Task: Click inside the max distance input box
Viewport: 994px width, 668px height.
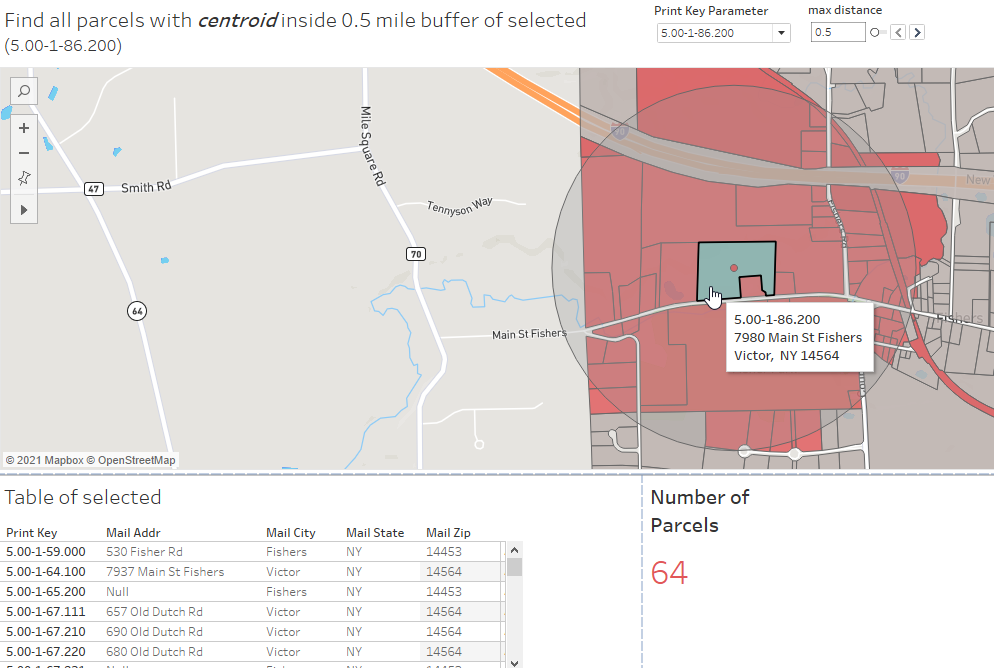Action: click(x=840, y=31)
